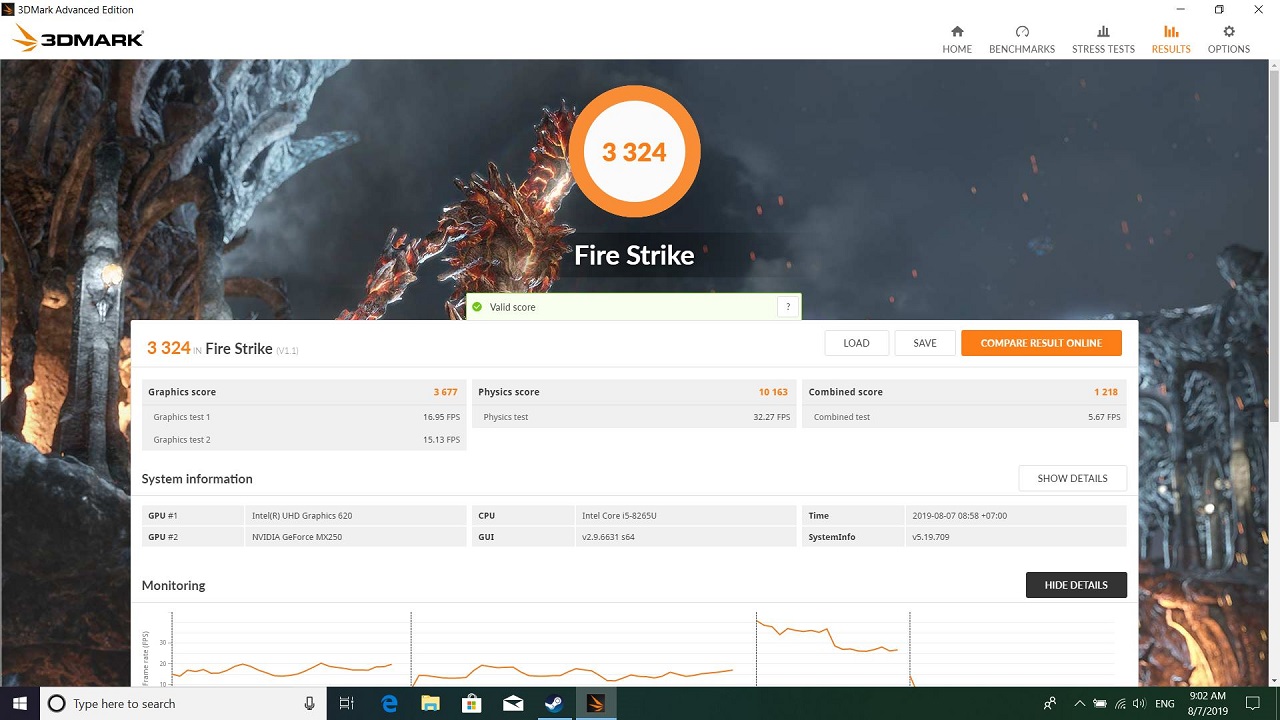Select the Graphics score value 3 677
The width and height of the screenshot is (1280, 720).
(445, 392)
